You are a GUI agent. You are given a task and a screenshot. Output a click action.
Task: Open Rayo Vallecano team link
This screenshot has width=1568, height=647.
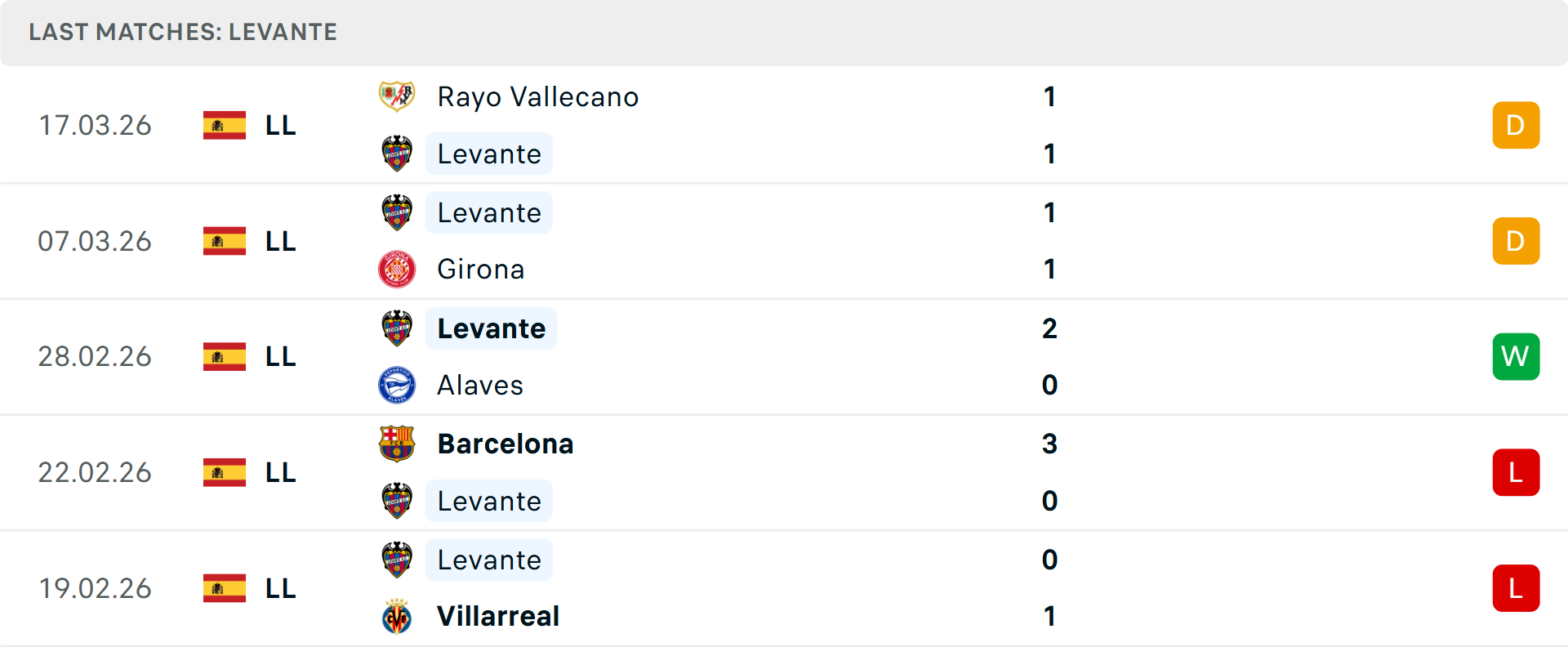pos(538,96)
